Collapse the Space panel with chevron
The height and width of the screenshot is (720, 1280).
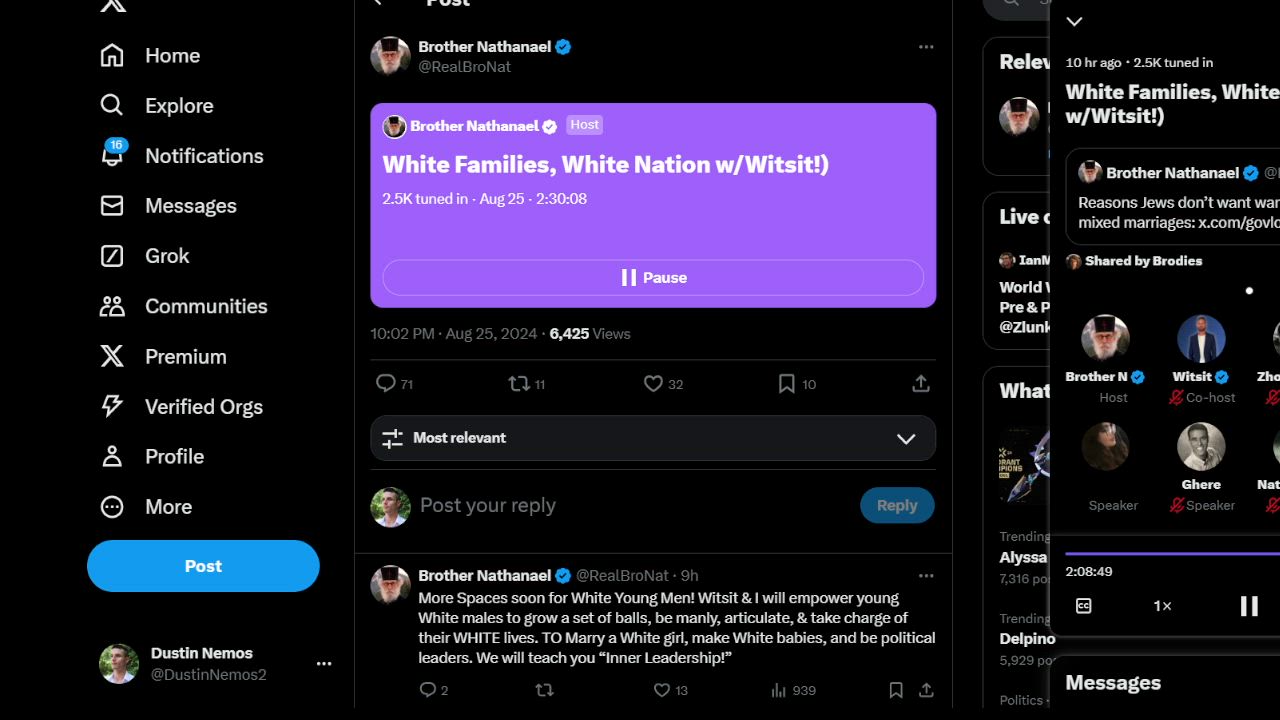(x=1075, y=21)
